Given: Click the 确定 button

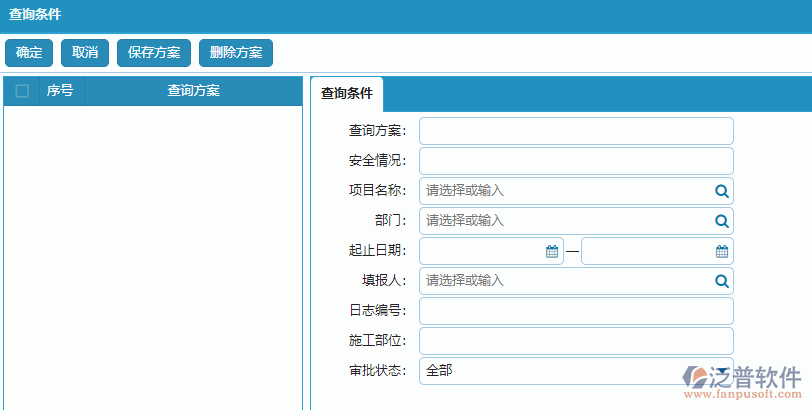Looking at the screenshot, I should point(29,53).
